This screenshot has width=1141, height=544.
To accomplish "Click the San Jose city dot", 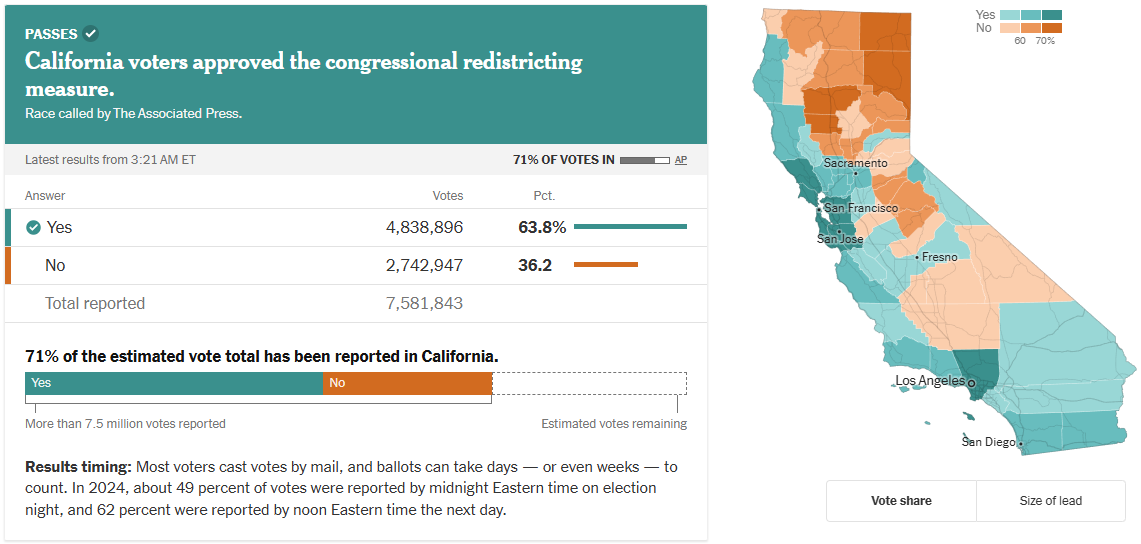I will coord(838,231).
